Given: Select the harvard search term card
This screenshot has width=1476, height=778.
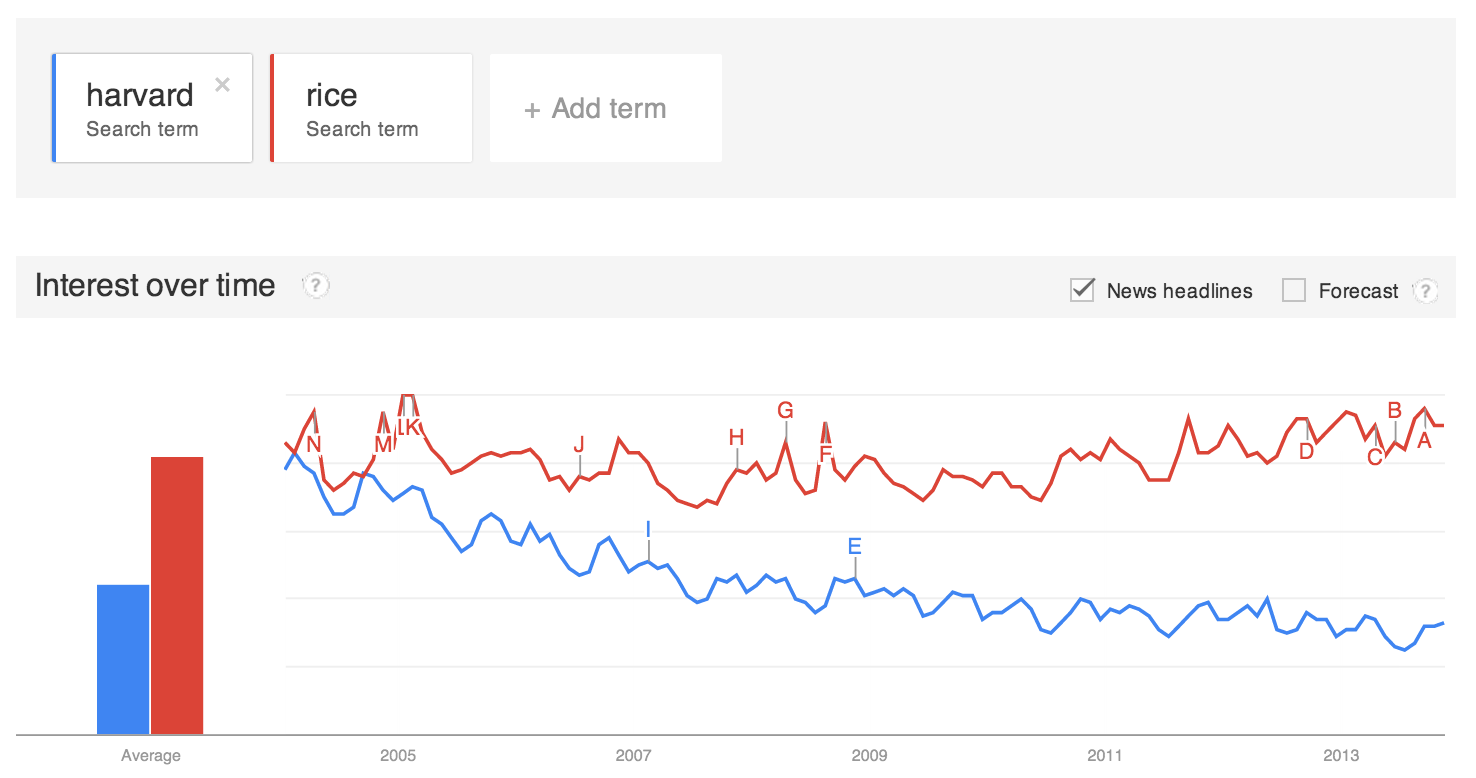Looking at the screenshot, I should coord(140,108).
